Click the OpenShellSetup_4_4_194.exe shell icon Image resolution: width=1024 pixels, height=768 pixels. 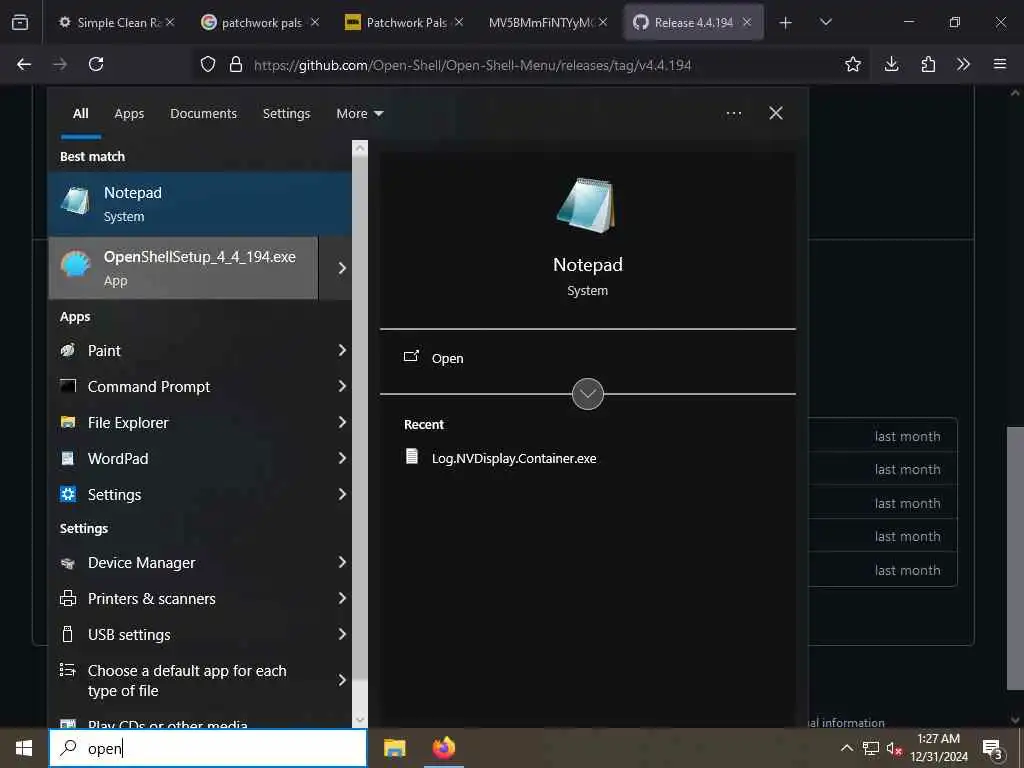76,264
